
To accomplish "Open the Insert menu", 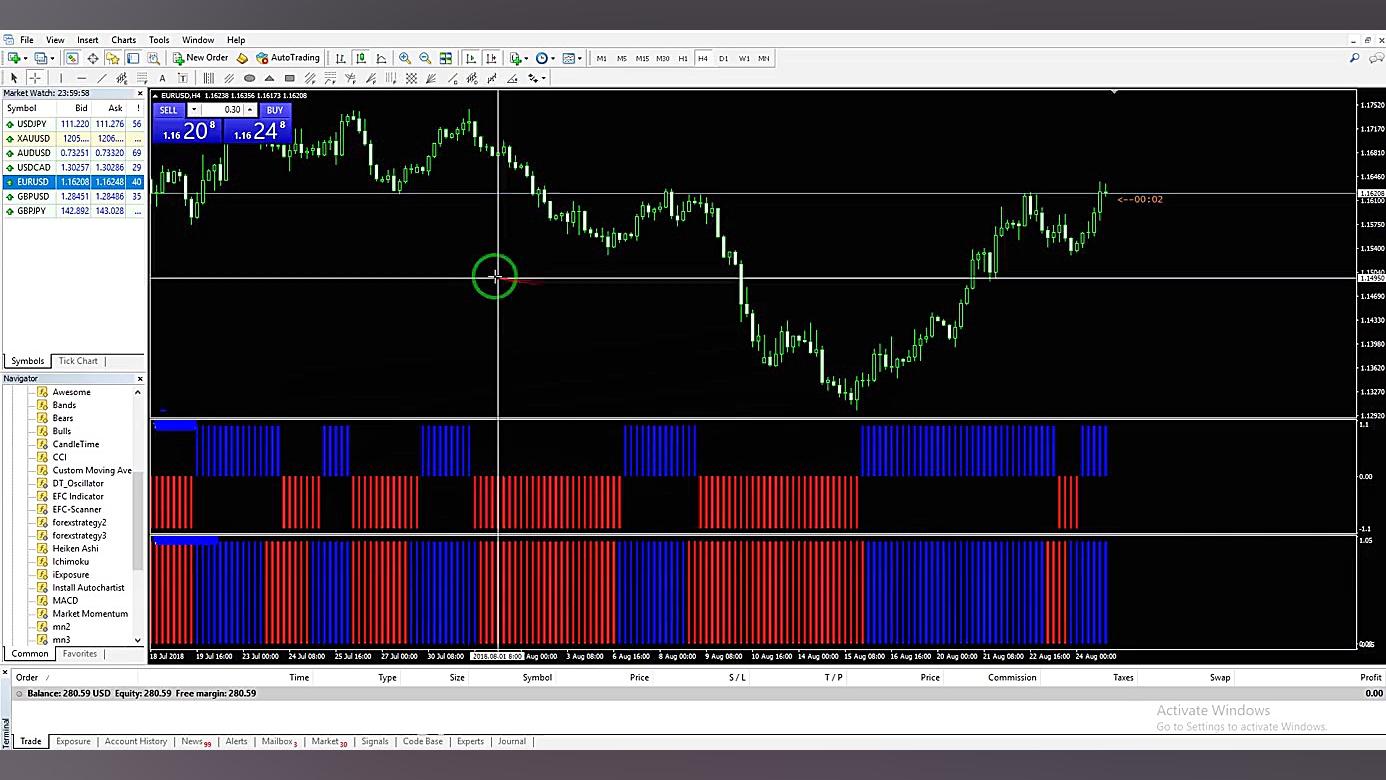I will coord(88,40).
